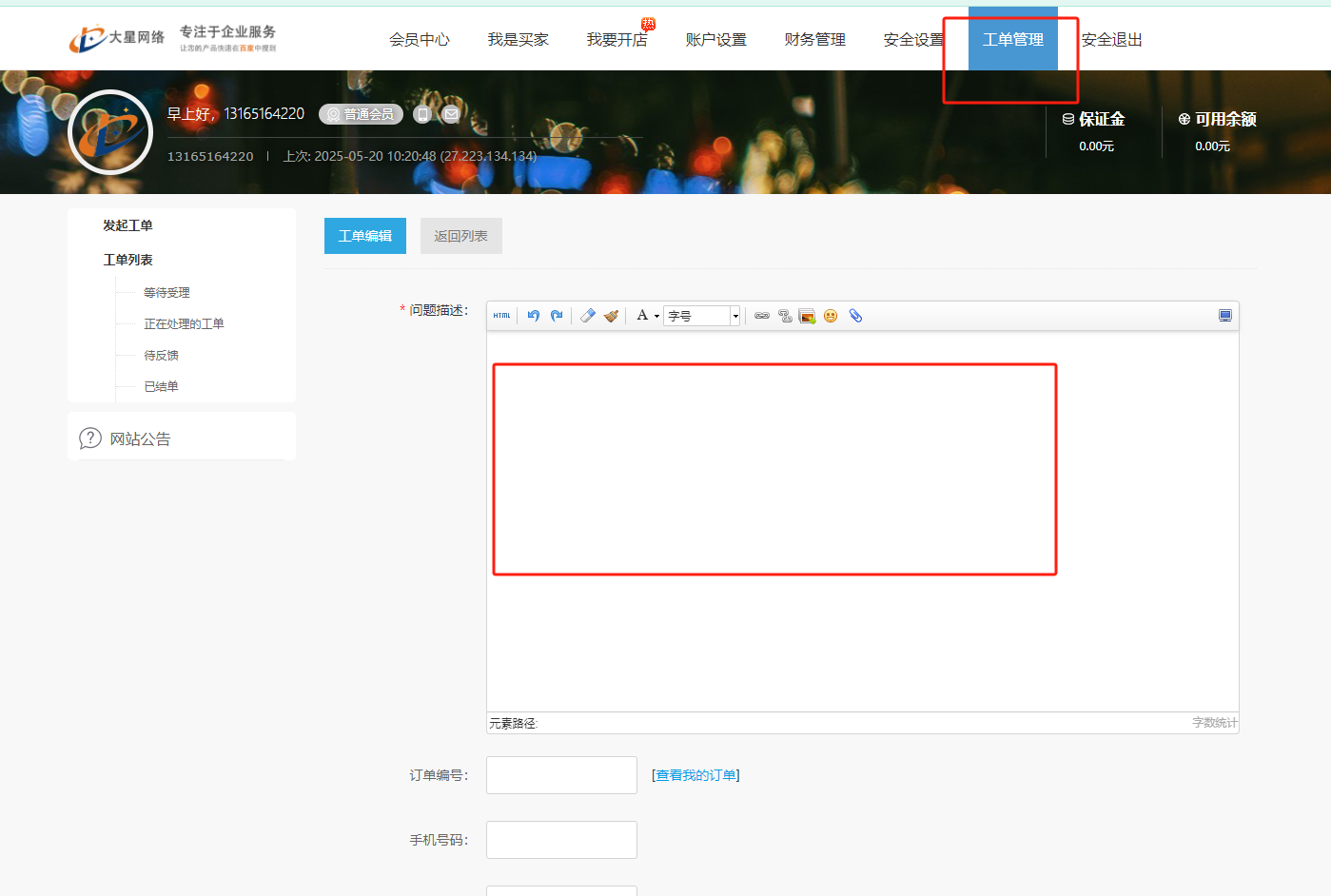Click the mobile phone verification icon

point(422,114)
